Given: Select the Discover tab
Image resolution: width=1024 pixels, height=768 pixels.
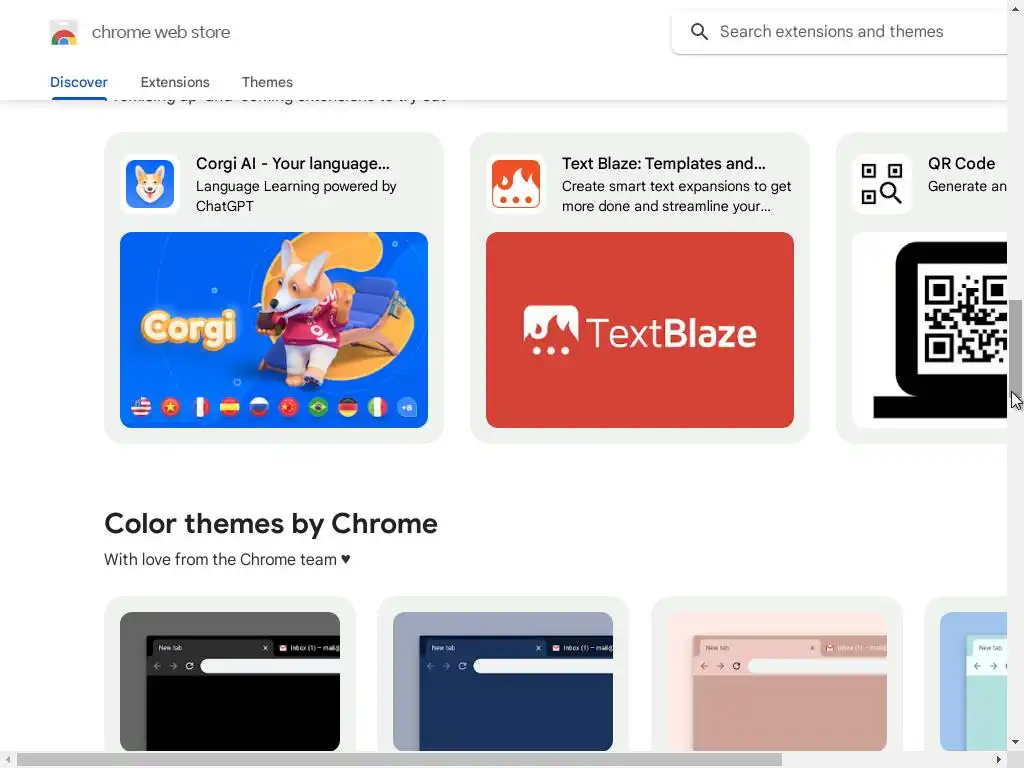Looking at the screenshot, I should (79, 82).
